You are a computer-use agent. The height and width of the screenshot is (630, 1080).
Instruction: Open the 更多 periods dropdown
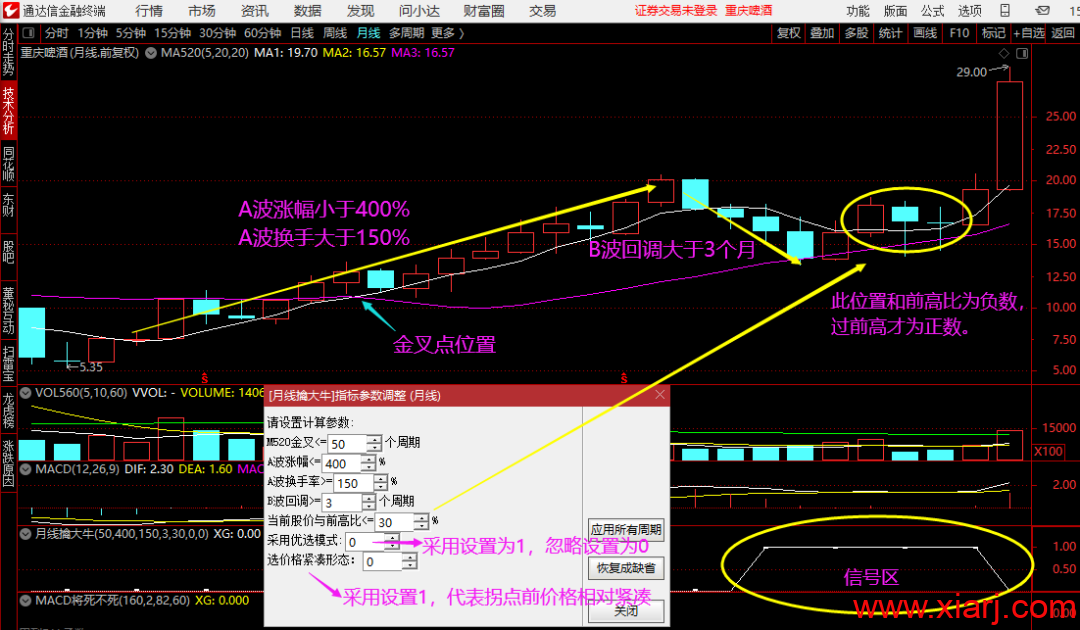[448, 33]
